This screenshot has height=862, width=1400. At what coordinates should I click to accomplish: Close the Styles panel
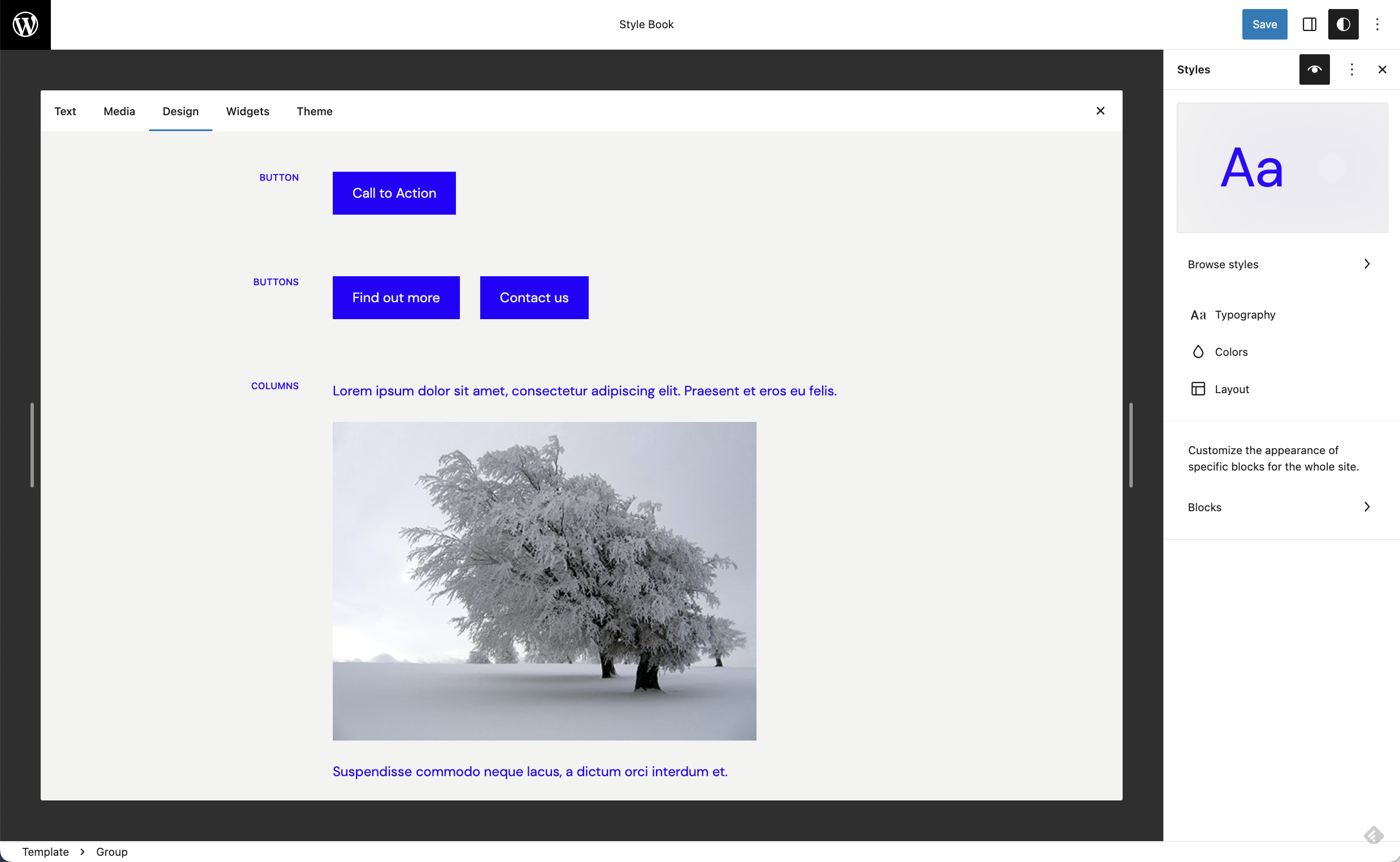(x=1382, y=69)
